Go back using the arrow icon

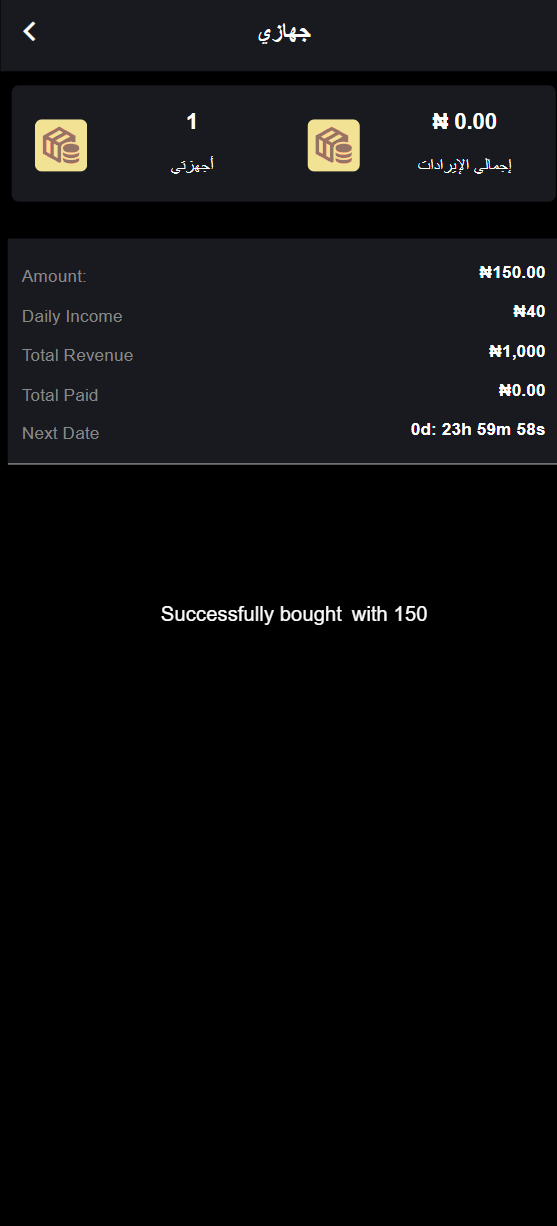point(30,32)
